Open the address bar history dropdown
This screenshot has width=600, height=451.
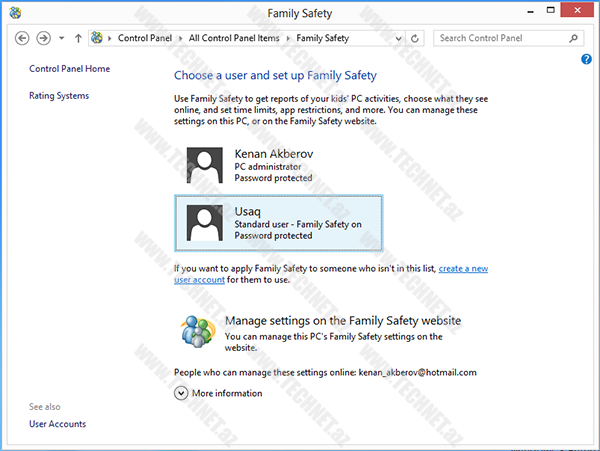tap(398, 38)
